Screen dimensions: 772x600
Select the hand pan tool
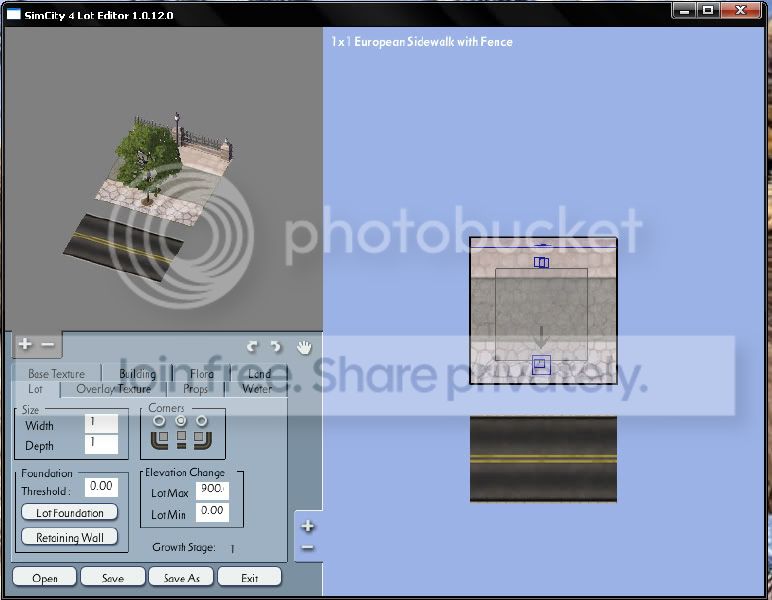(304, 347)
